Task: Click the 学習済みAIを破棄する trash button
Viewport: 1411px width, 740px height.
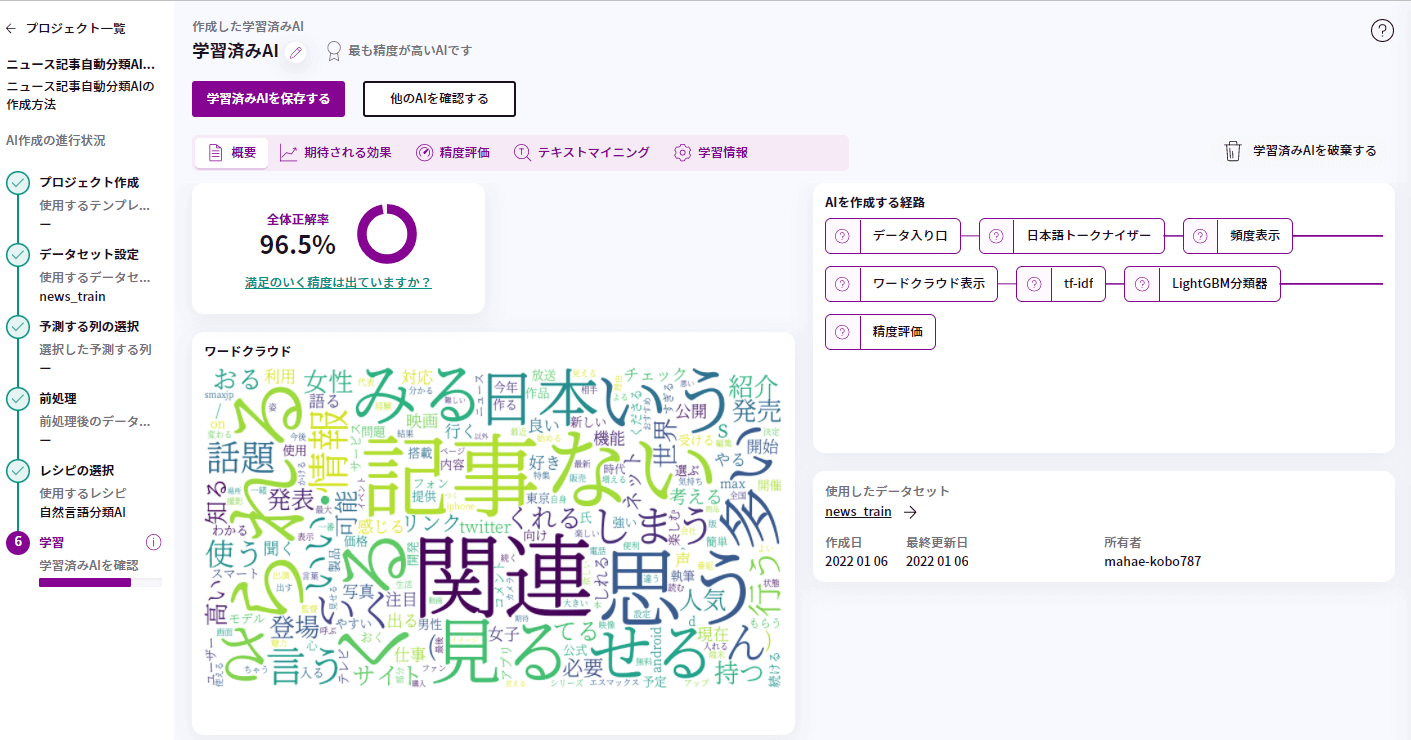Action: coord(1301,151)
